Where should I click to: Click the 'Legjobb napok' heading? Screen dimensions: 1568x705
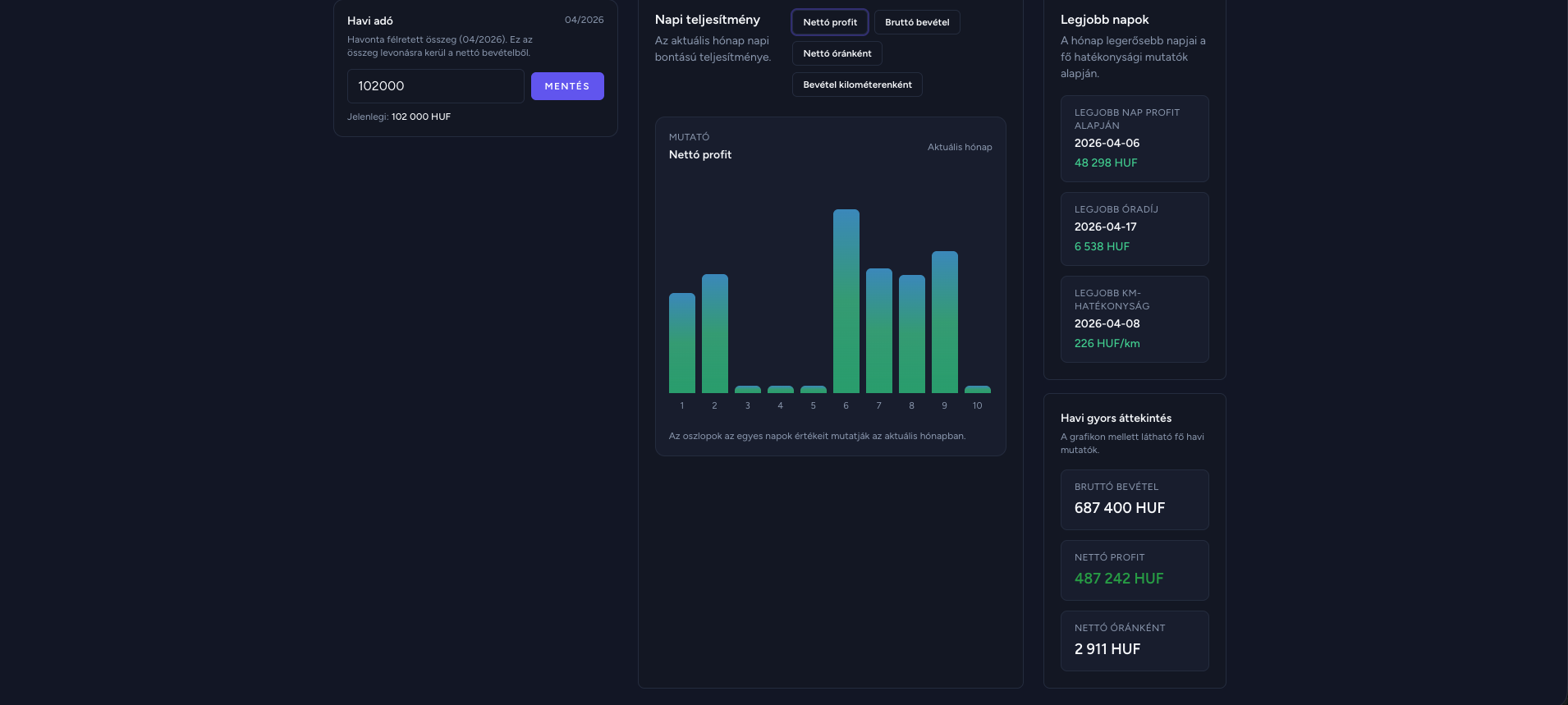(x=1104, y=20)
